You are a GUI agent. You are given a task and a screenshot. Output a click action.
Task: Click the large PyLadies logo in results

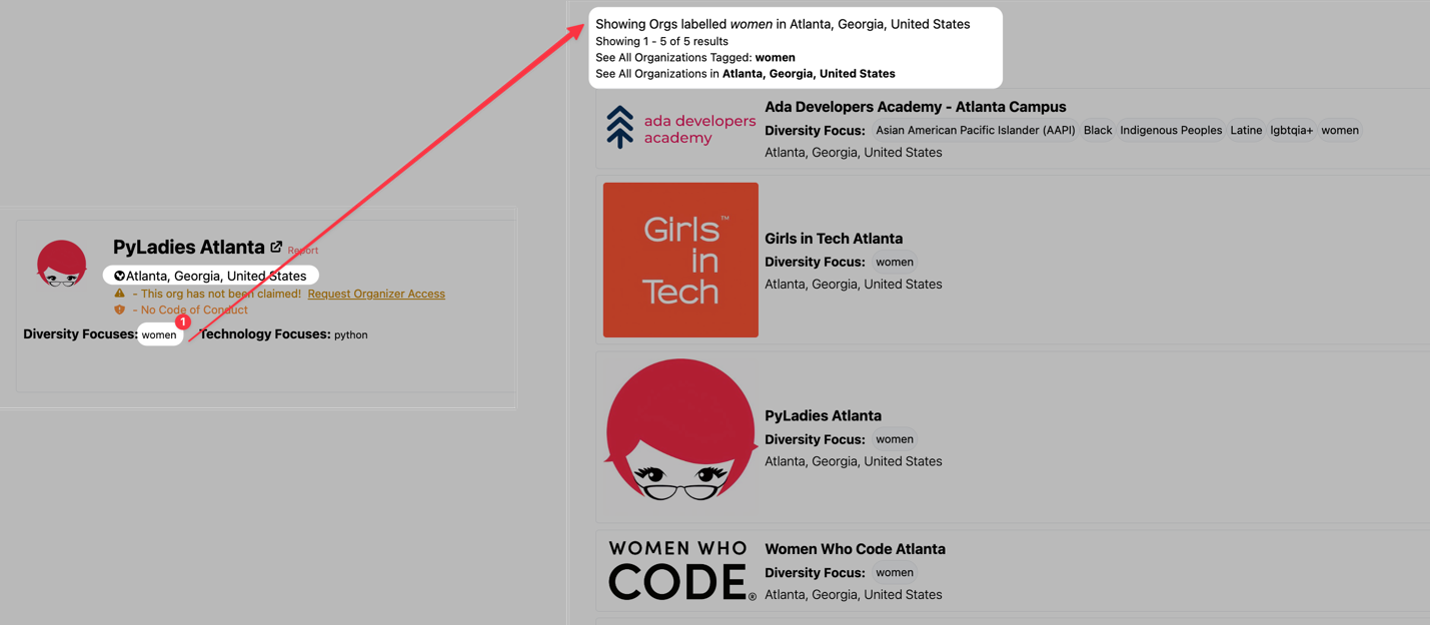click(x=680, y=430)
